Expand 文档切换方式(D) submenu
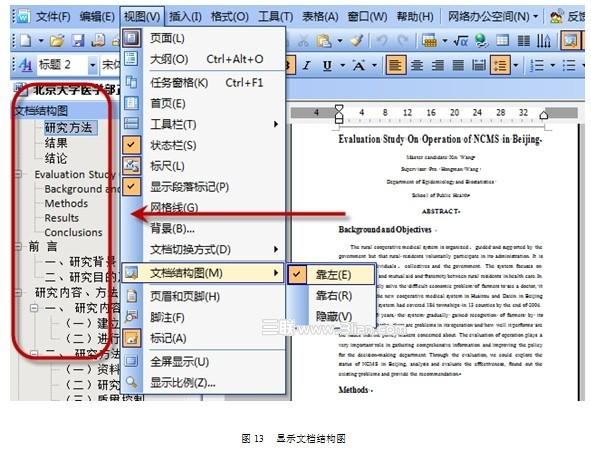Screen dimensions: 591x452 point(276,249)
